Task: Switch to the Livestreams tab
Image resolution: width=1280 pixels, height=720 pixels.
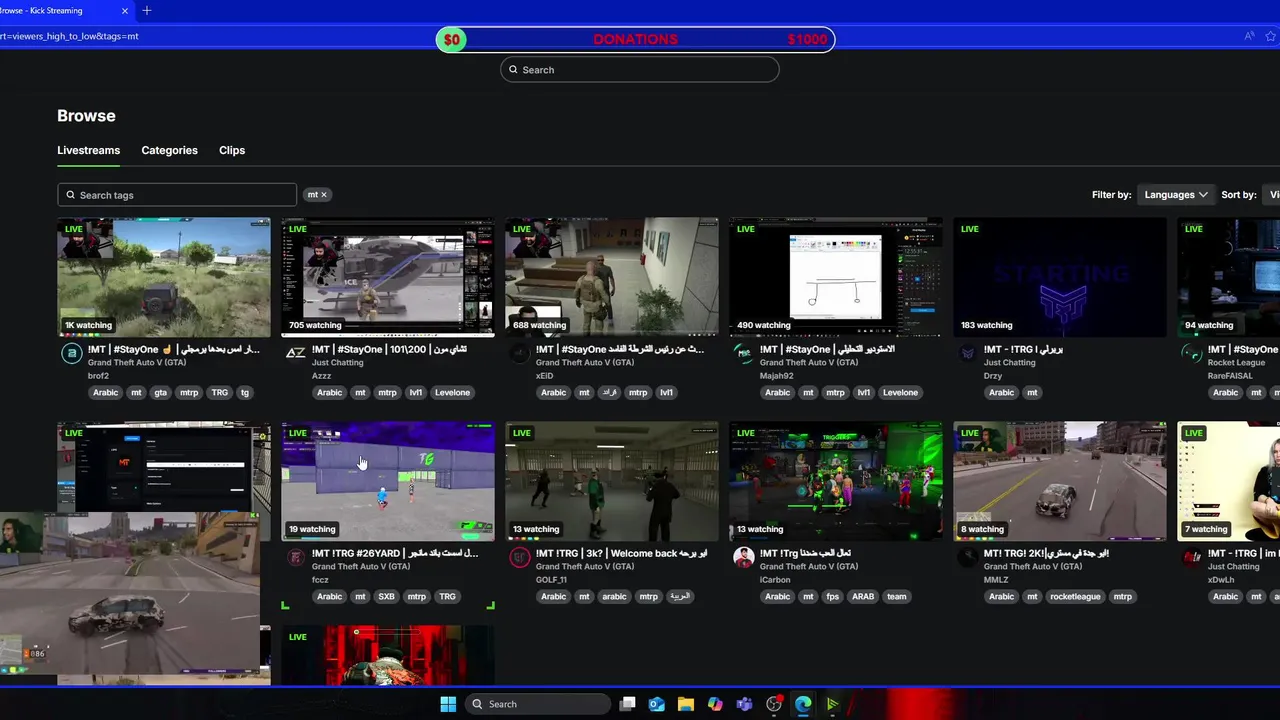Action: (88, 150)
